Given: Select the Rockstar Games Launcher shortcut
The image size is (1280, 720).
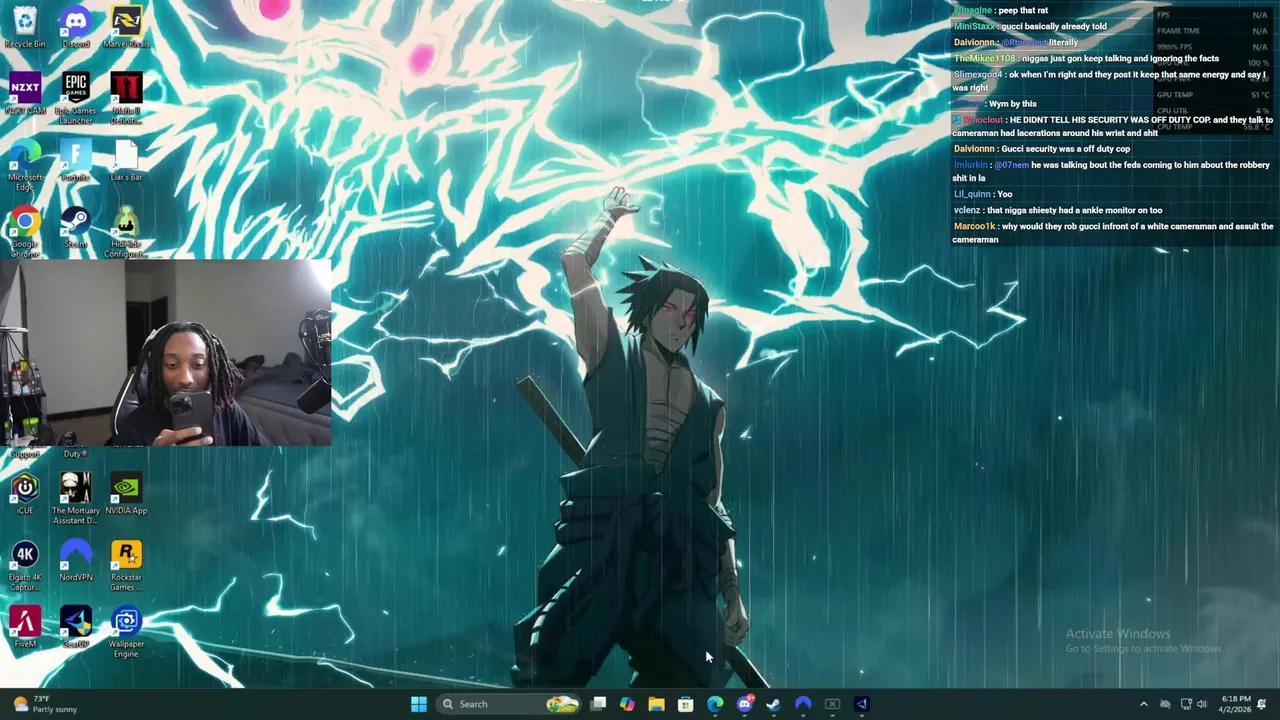Looking at the screenshot, I should (126, 566).
